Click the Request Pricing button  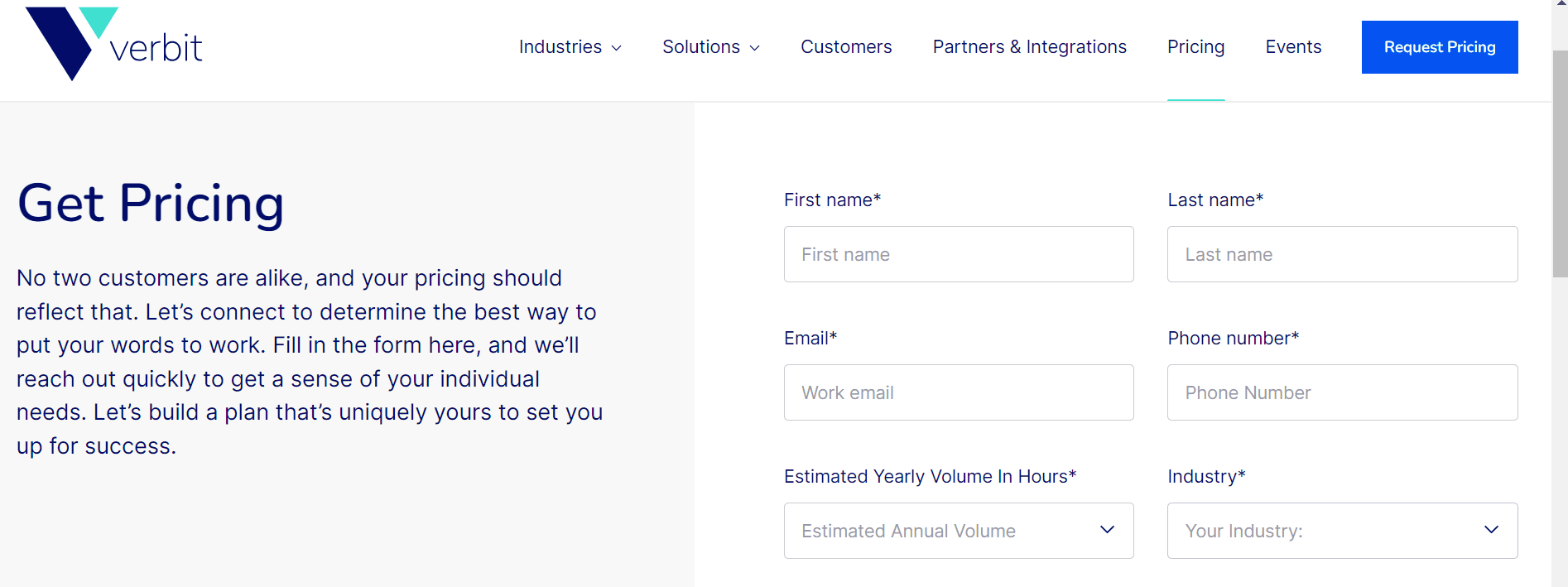click(x=1439, y=47)
